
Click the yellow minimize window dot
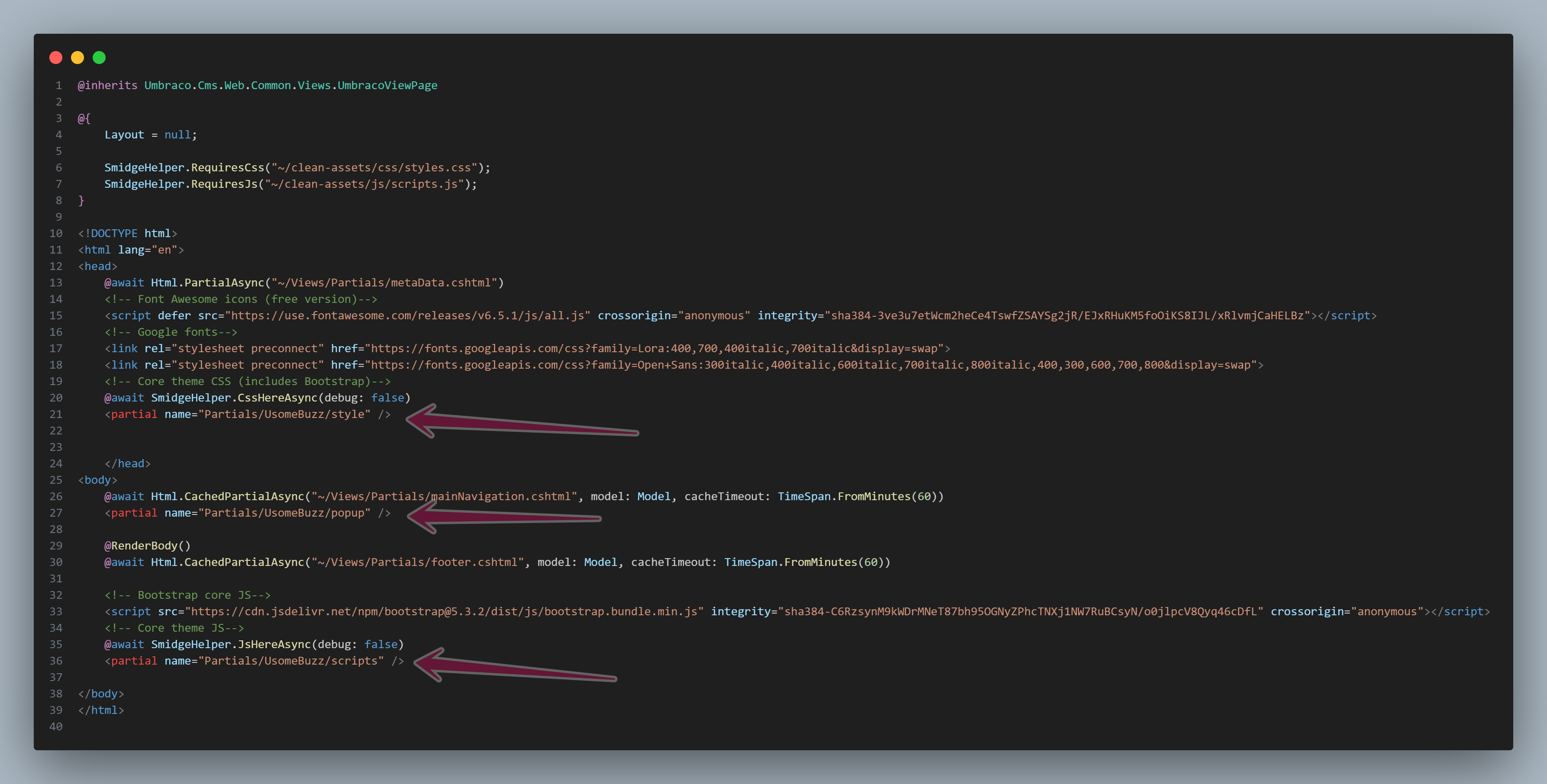click(77, 58)
